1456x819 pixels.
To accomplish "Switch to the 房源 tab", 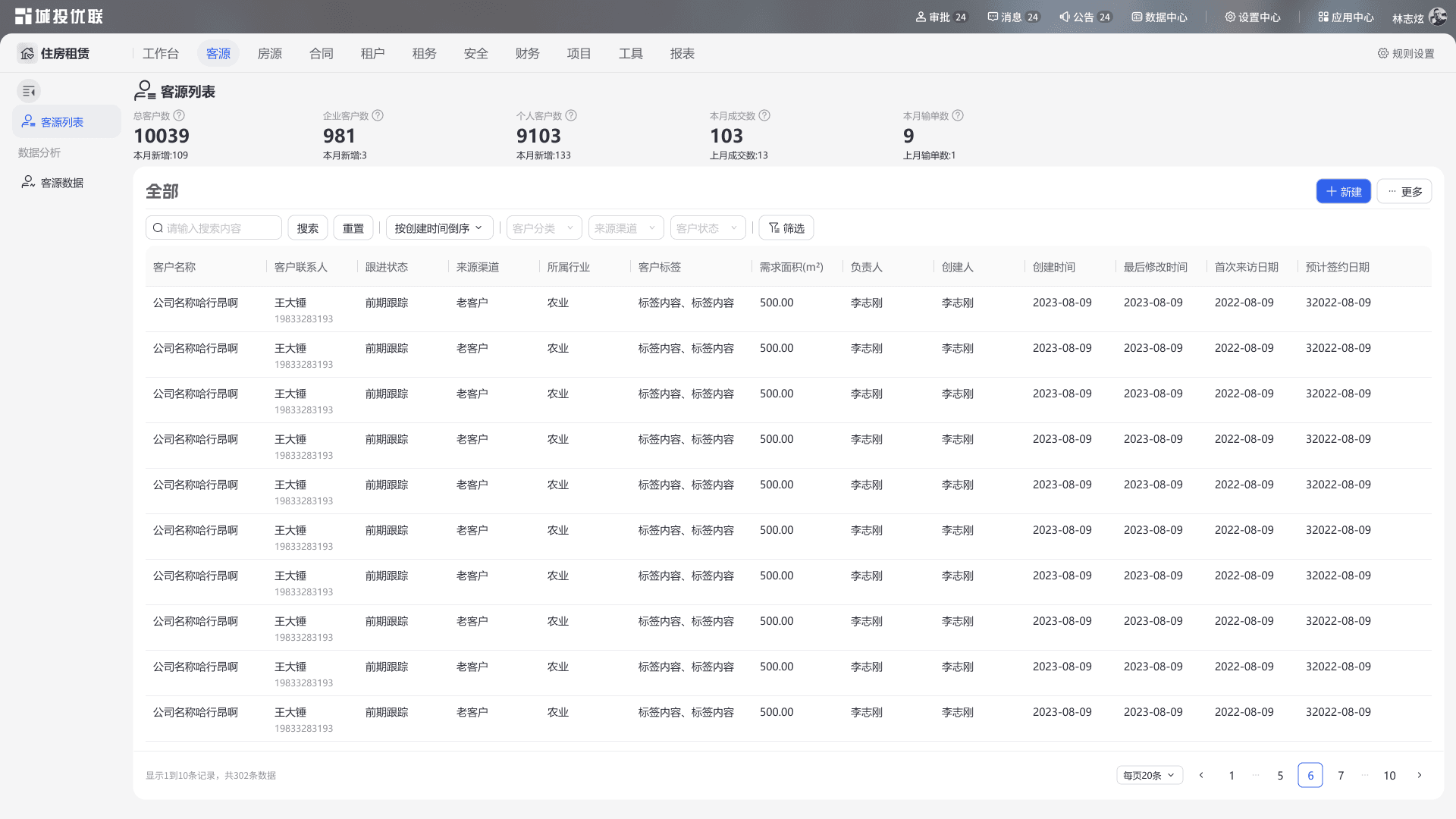I will [270, 53].
